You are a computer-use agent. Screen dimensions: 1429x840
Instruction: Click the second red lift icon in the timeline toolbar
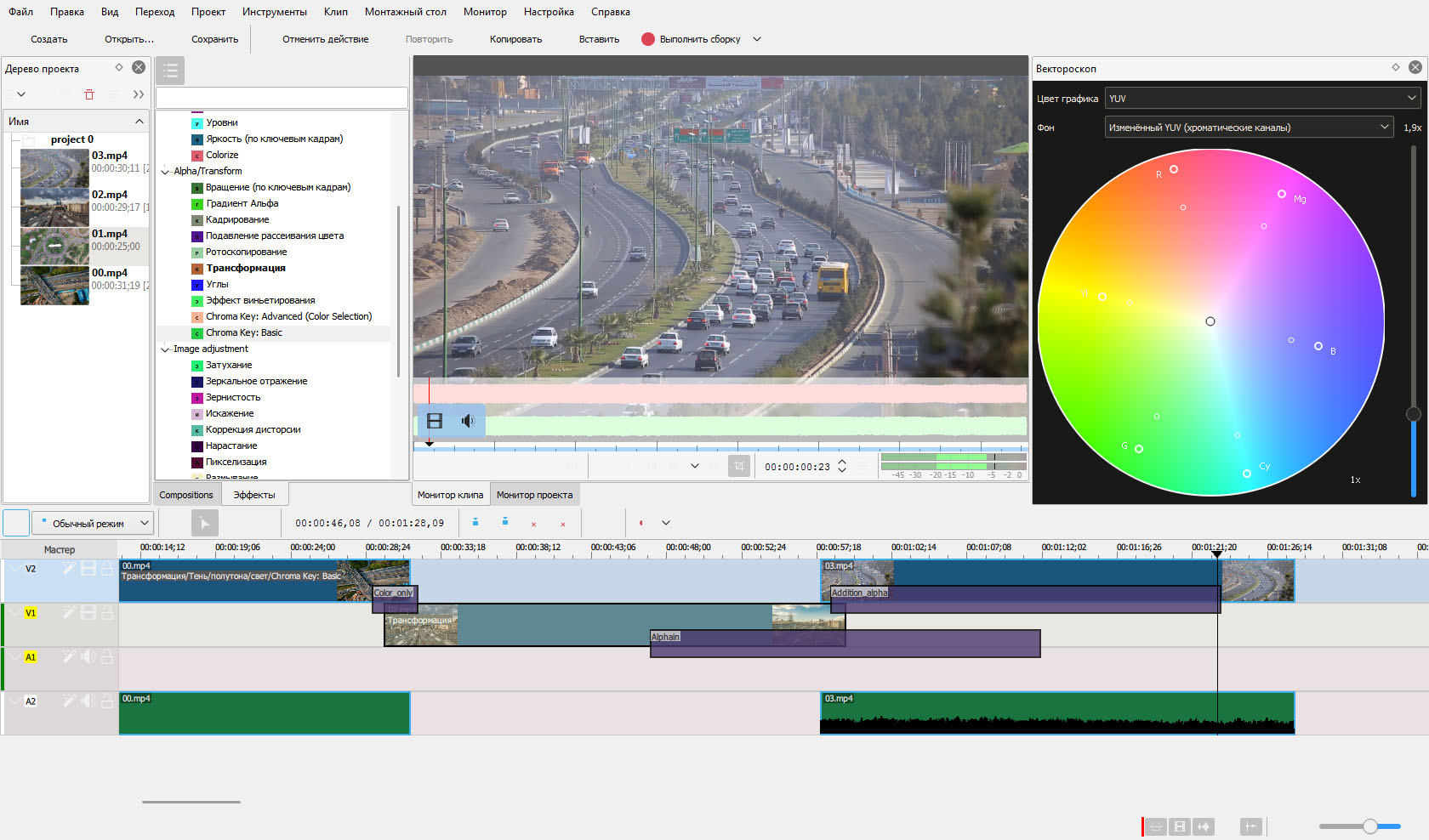(x=563, y=524)
